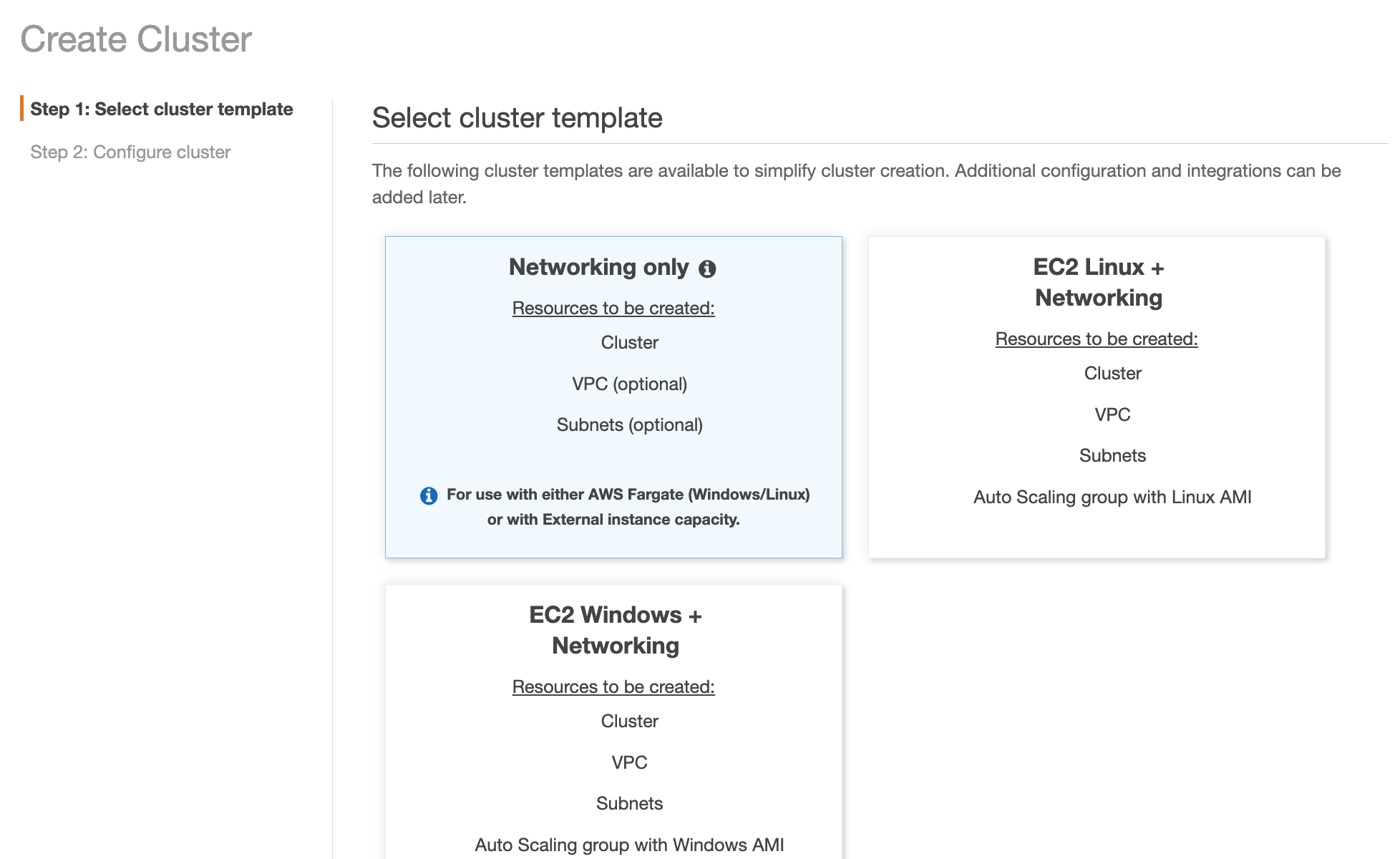Click Auto Scaling group with Windows AMI text
1400x859 pixels.
point(629,845)
